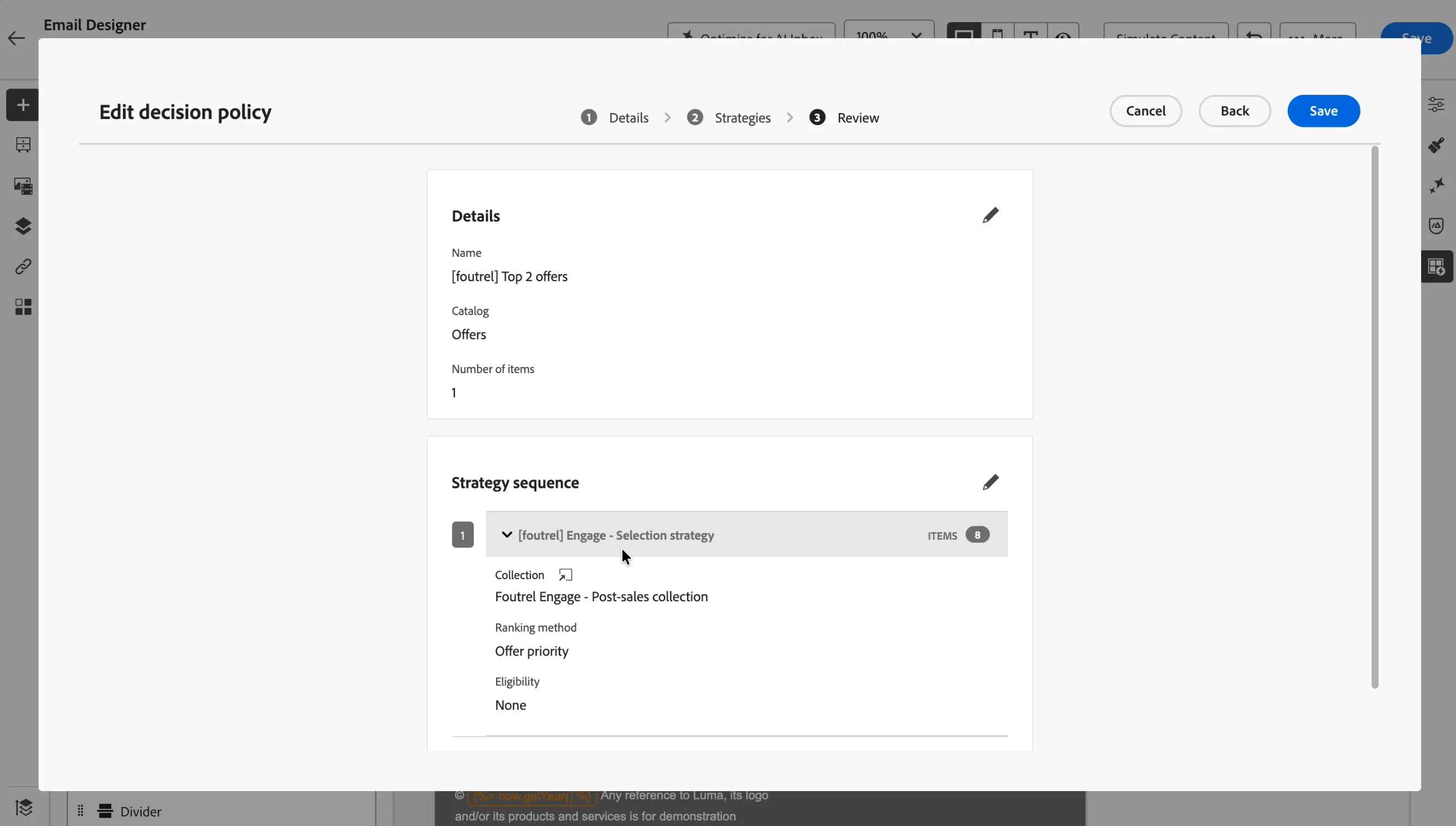Open the add components plus icon in left sidebar
The height and width of the screenshot is (826, 1456).
click(x=23, y=105)
